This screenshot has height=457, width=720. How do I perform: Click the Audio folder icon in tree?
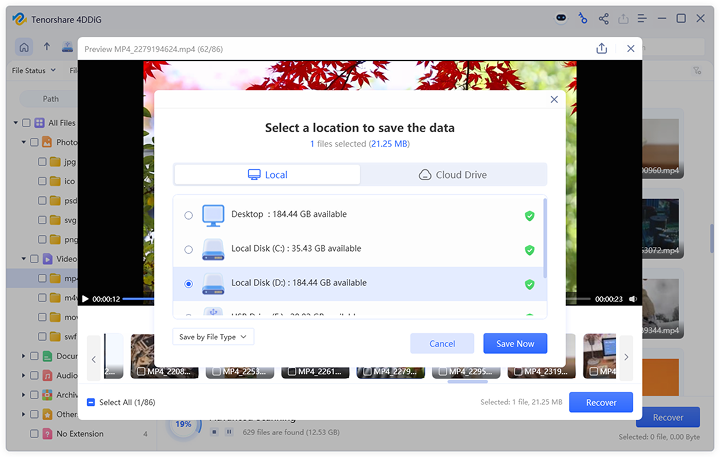47,376
